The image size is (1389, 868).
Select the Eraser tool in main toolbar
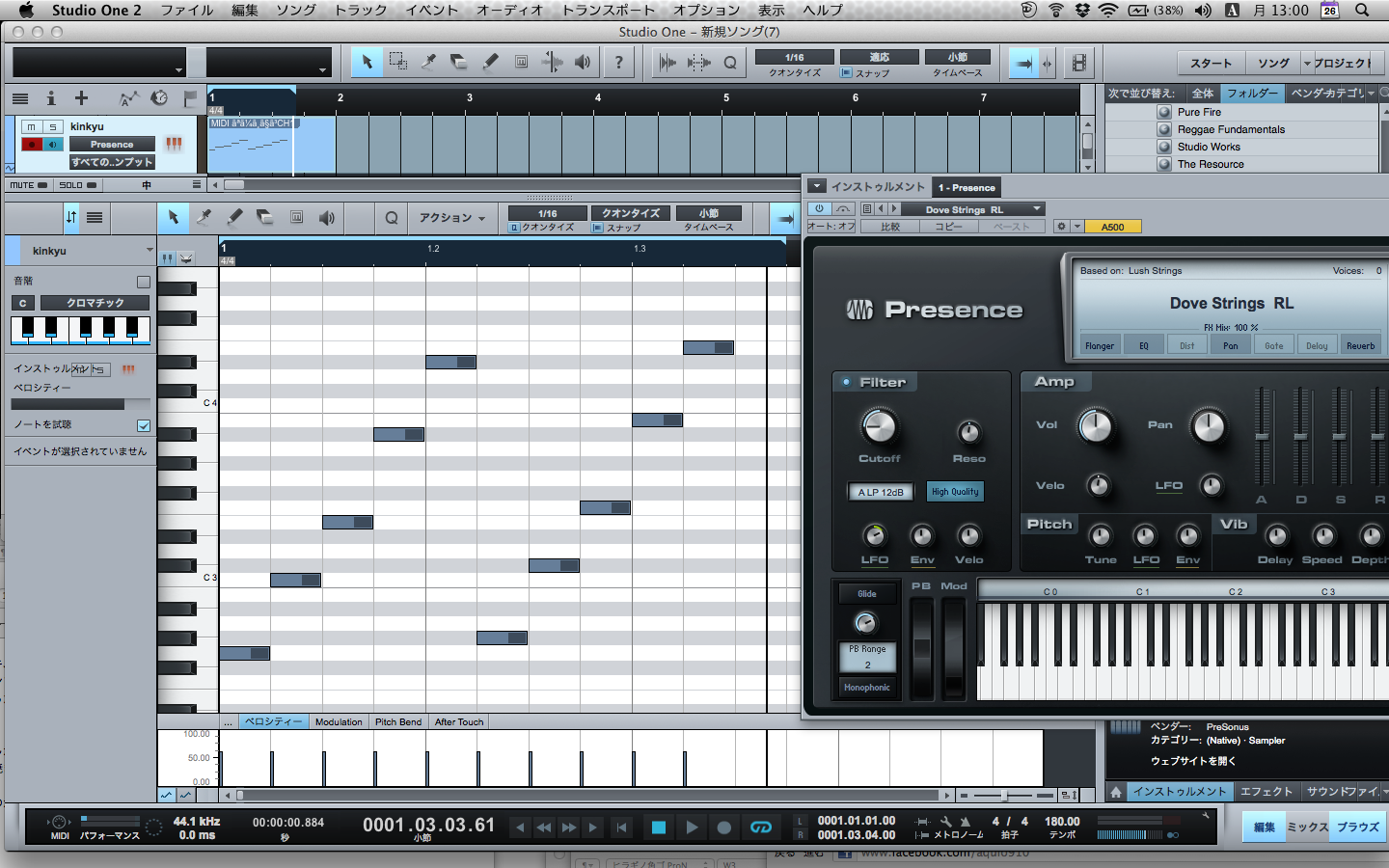click(x=459, y=63)
